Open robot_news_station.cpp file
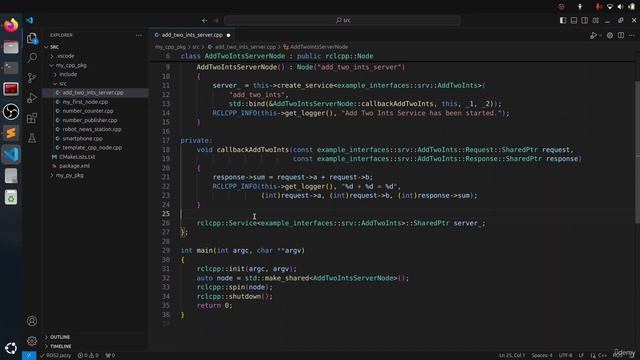This screenshot has width=640, height=360. pos(92,129)
